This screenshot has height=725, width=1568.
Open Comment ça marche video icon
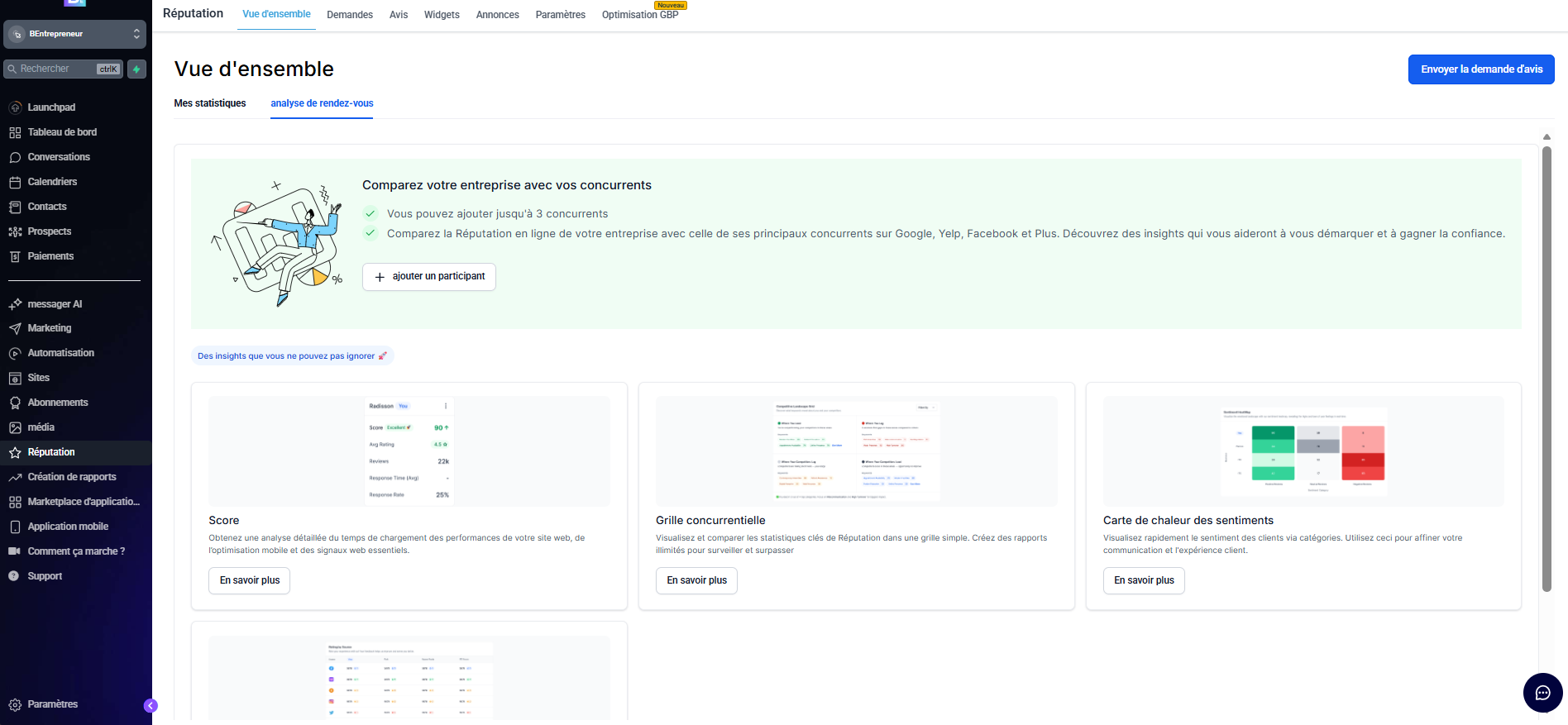pyautogui.click(x=14, y=551)
